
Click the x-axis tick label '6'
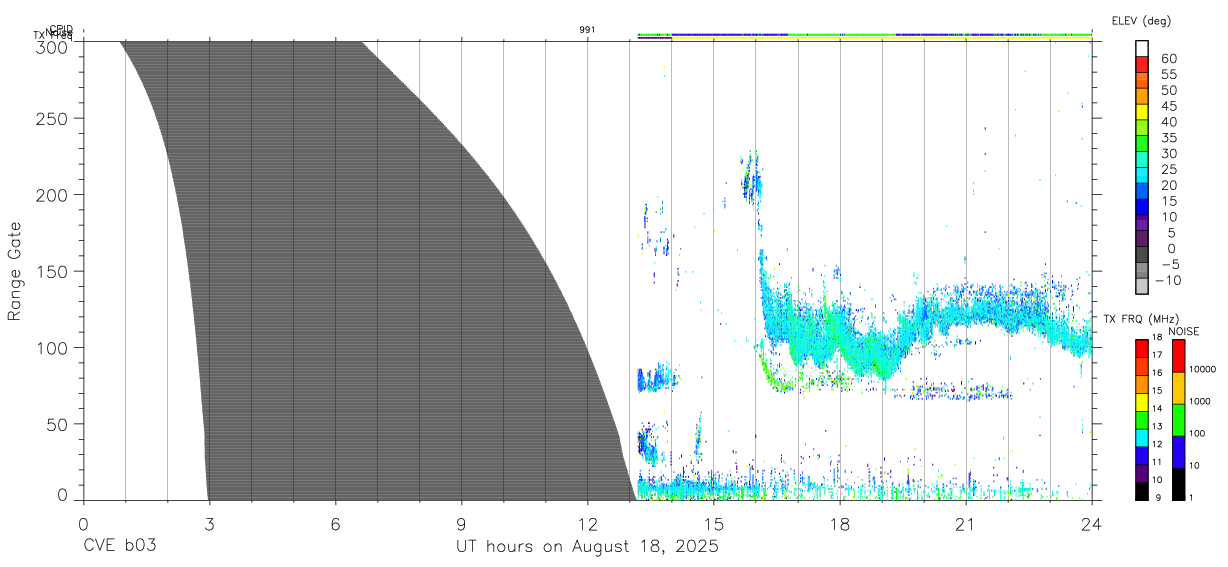335,525
